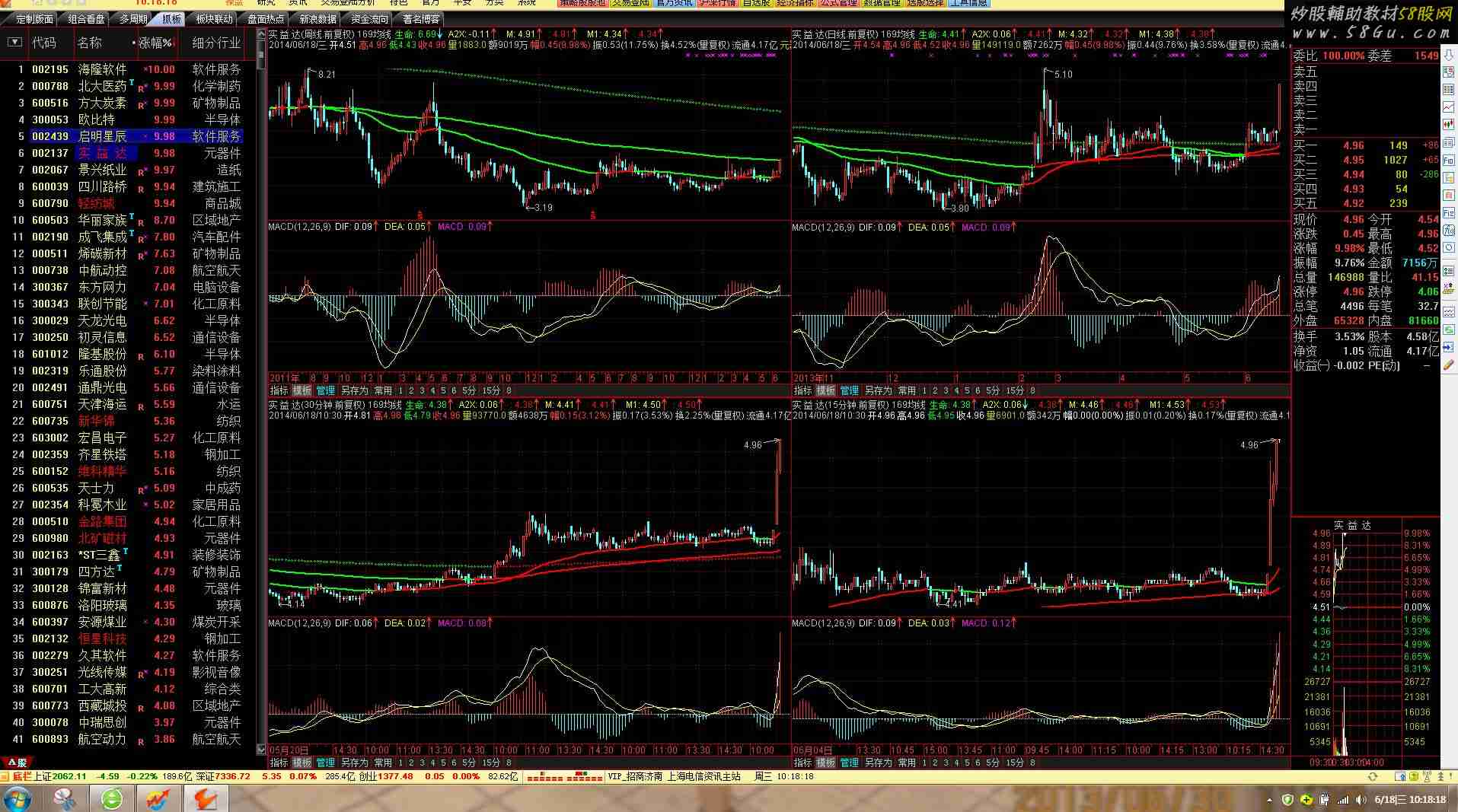
Task: Select 15分 period under the 15-minute chart
Action: tap(1015, 762)
